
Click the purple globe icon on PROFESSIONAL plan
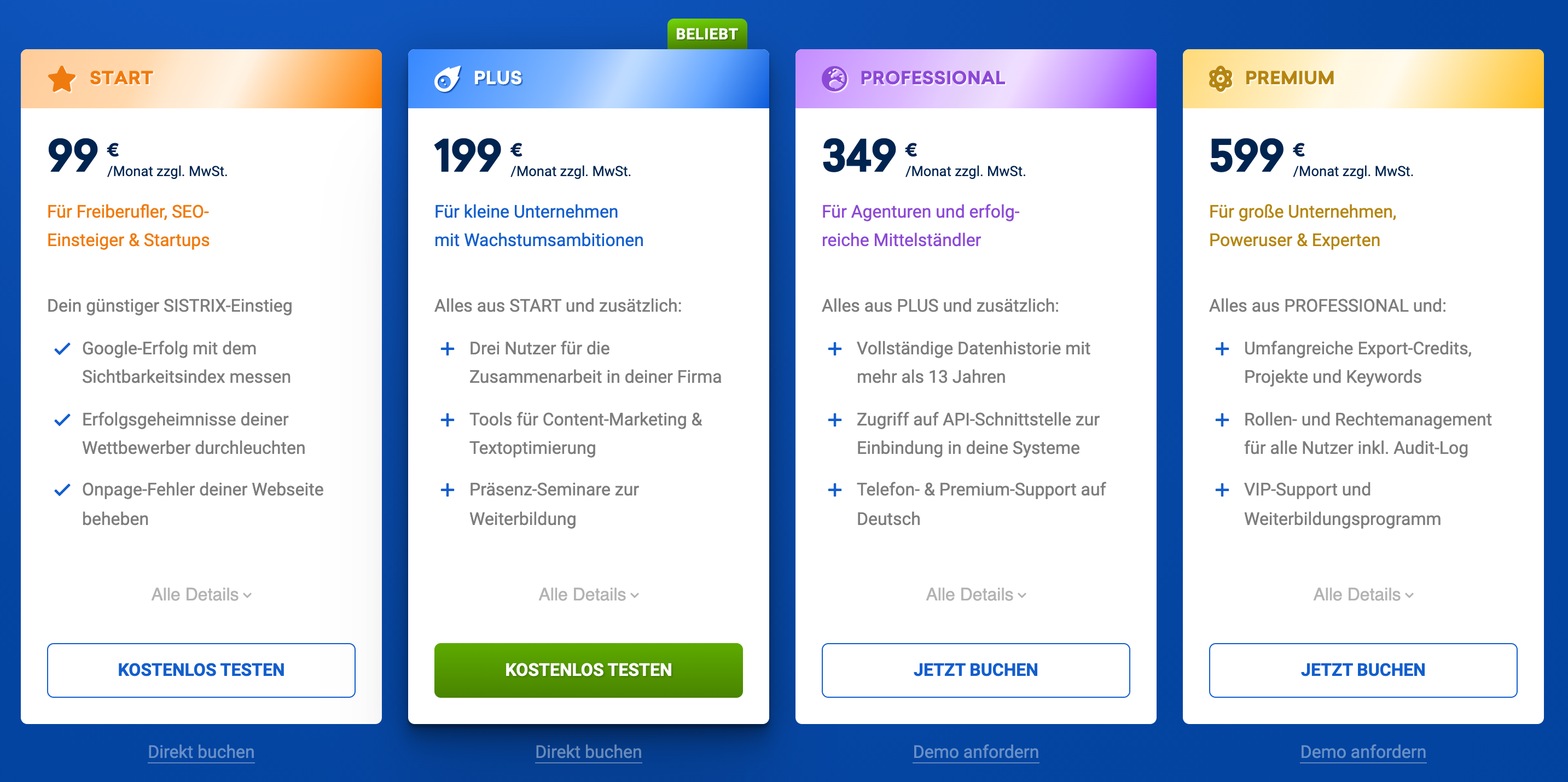(834, 79)
